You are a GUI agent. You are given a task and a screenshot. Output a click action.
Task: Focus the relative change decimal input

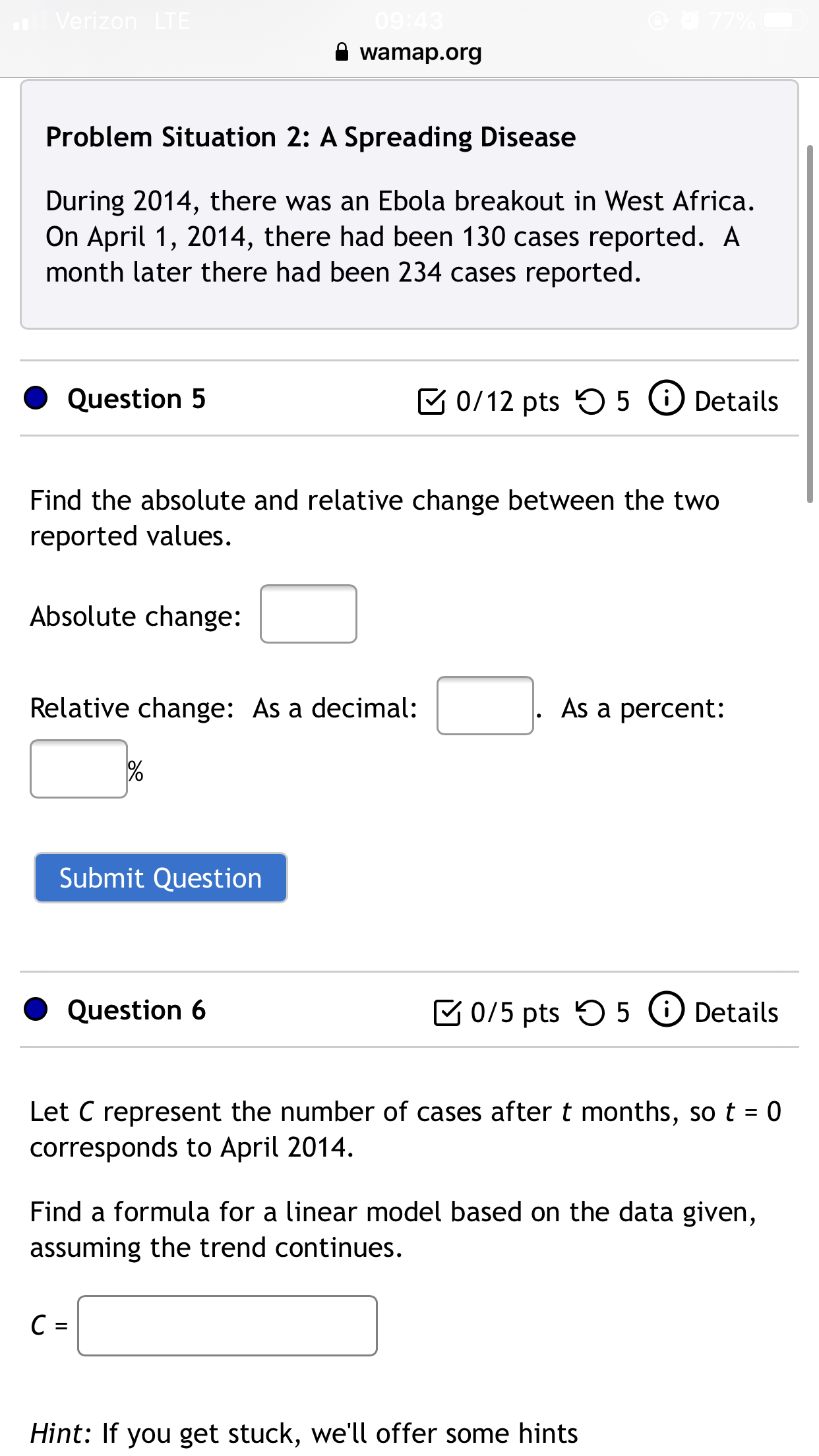[485, 706]
